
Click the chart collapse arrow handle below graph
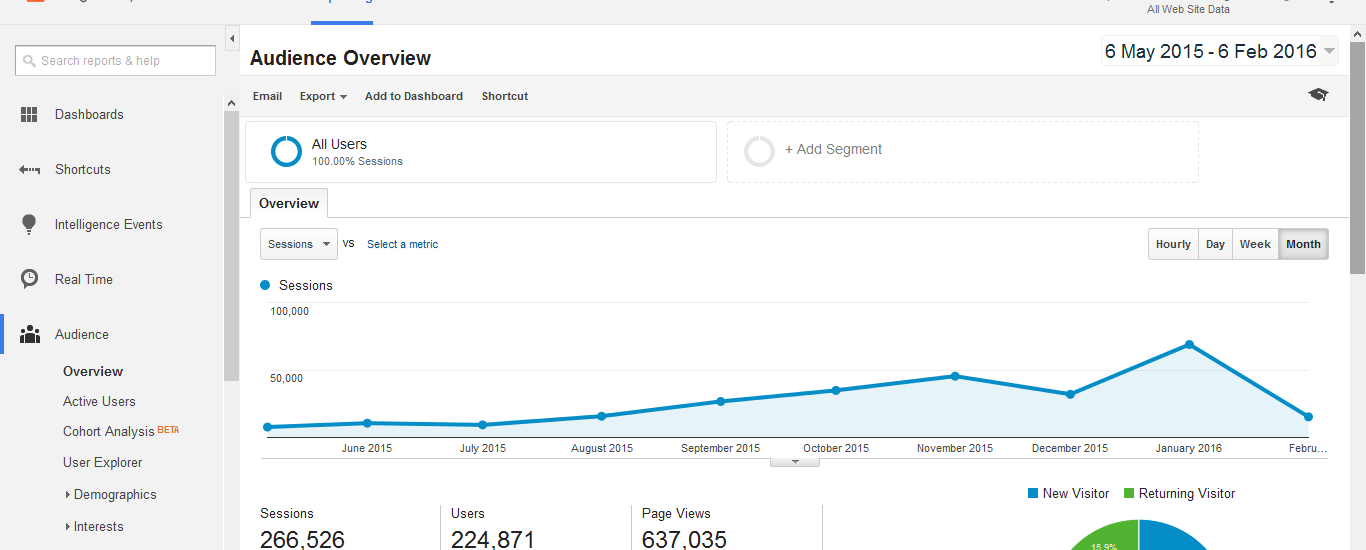795,462
